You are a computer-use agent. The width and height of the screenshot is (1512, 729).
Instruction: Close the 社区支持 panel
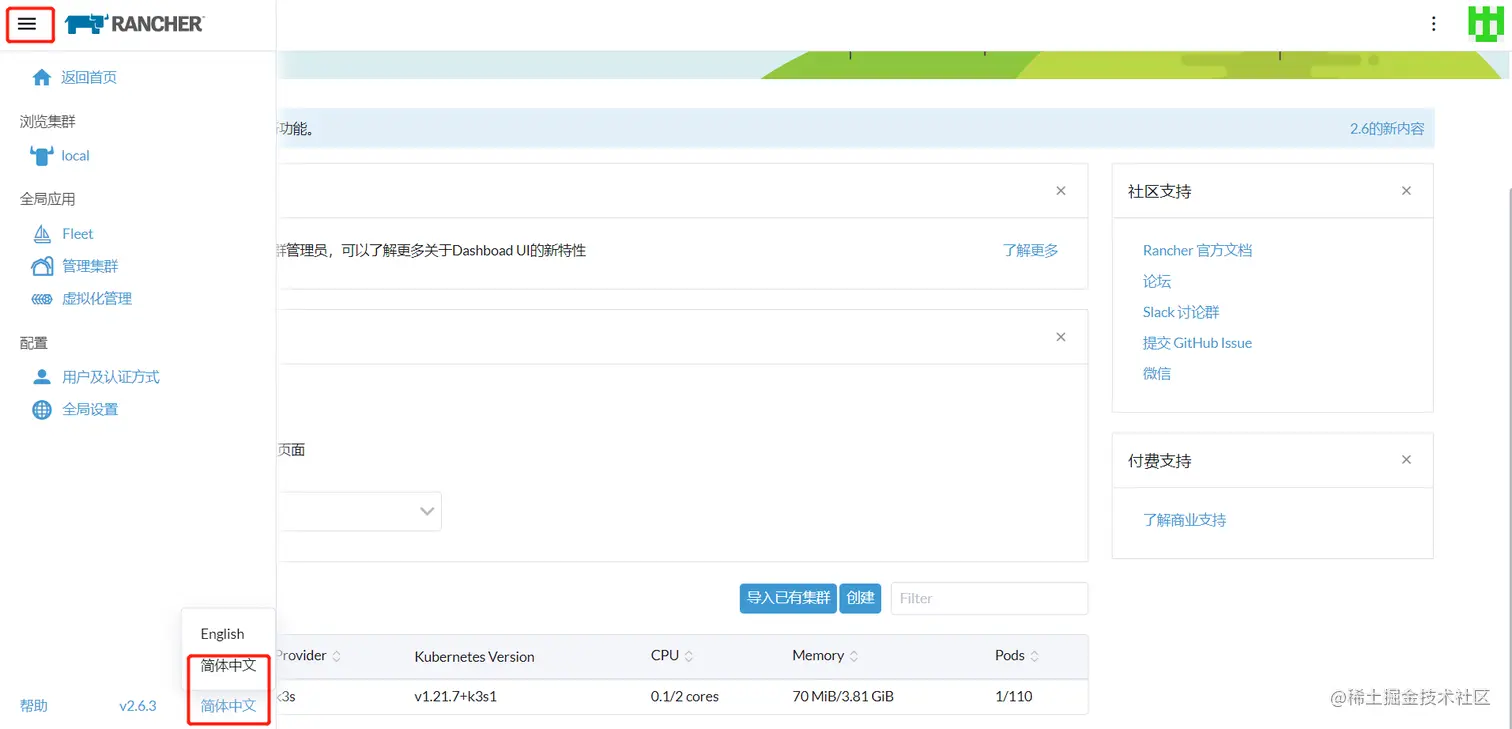[x=1406, y=191]
